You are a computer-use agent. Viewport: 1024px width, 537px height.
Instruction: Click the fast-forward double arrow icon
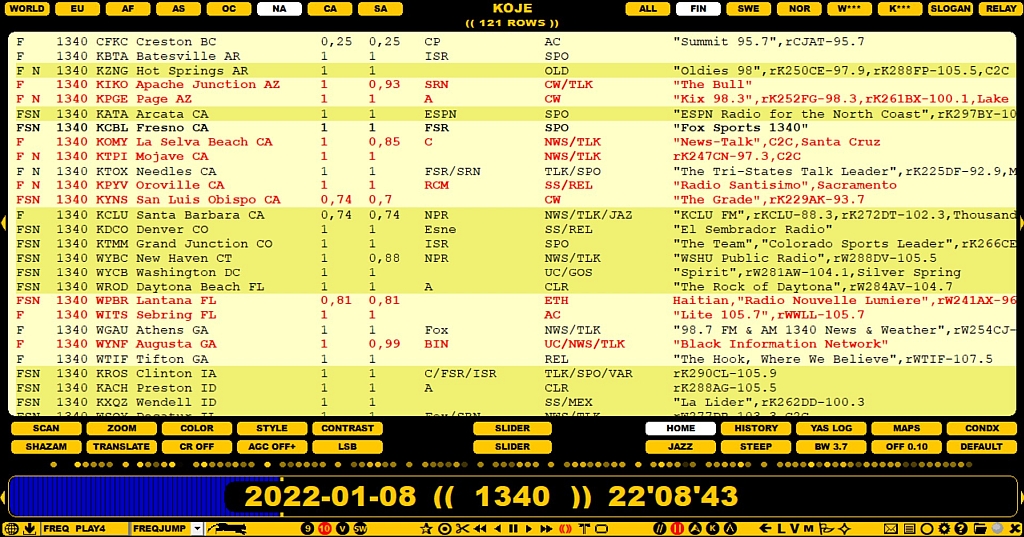[547, 528]
